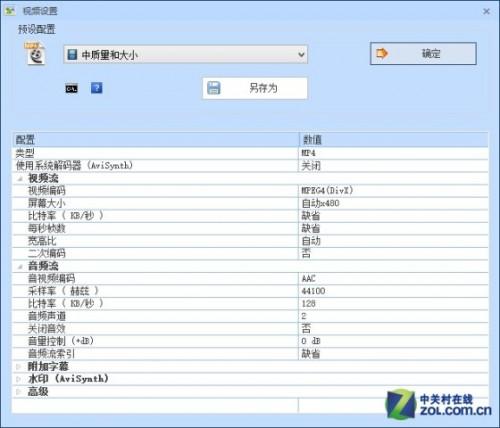Select the 类型 row value MP4
500x428 pixels.
pos(309,153)
